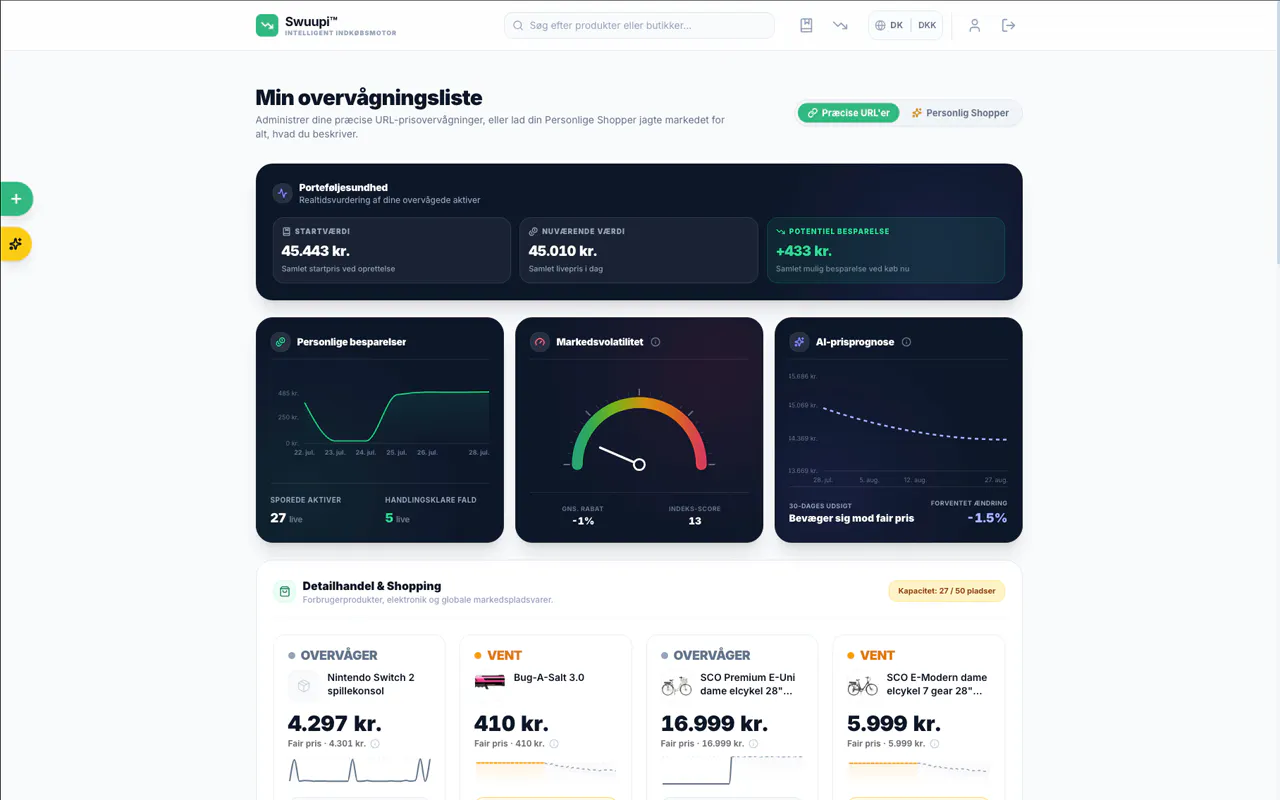The height and width of the screenshot is (800, 1280).
Task: Click the yellow sparkle floating button
Action: [16, 244]
